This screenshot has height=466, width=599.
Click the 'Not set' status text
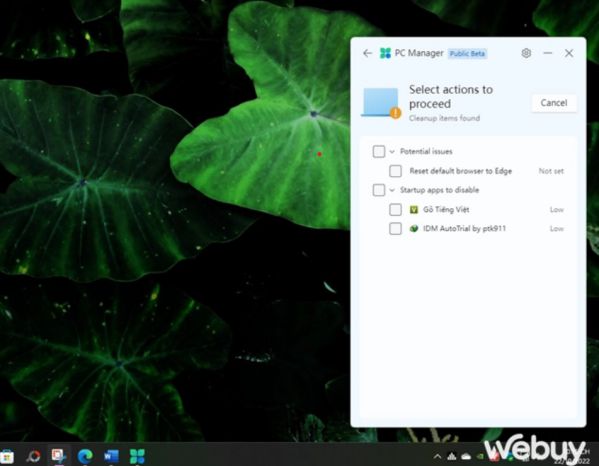coord(551,171)
